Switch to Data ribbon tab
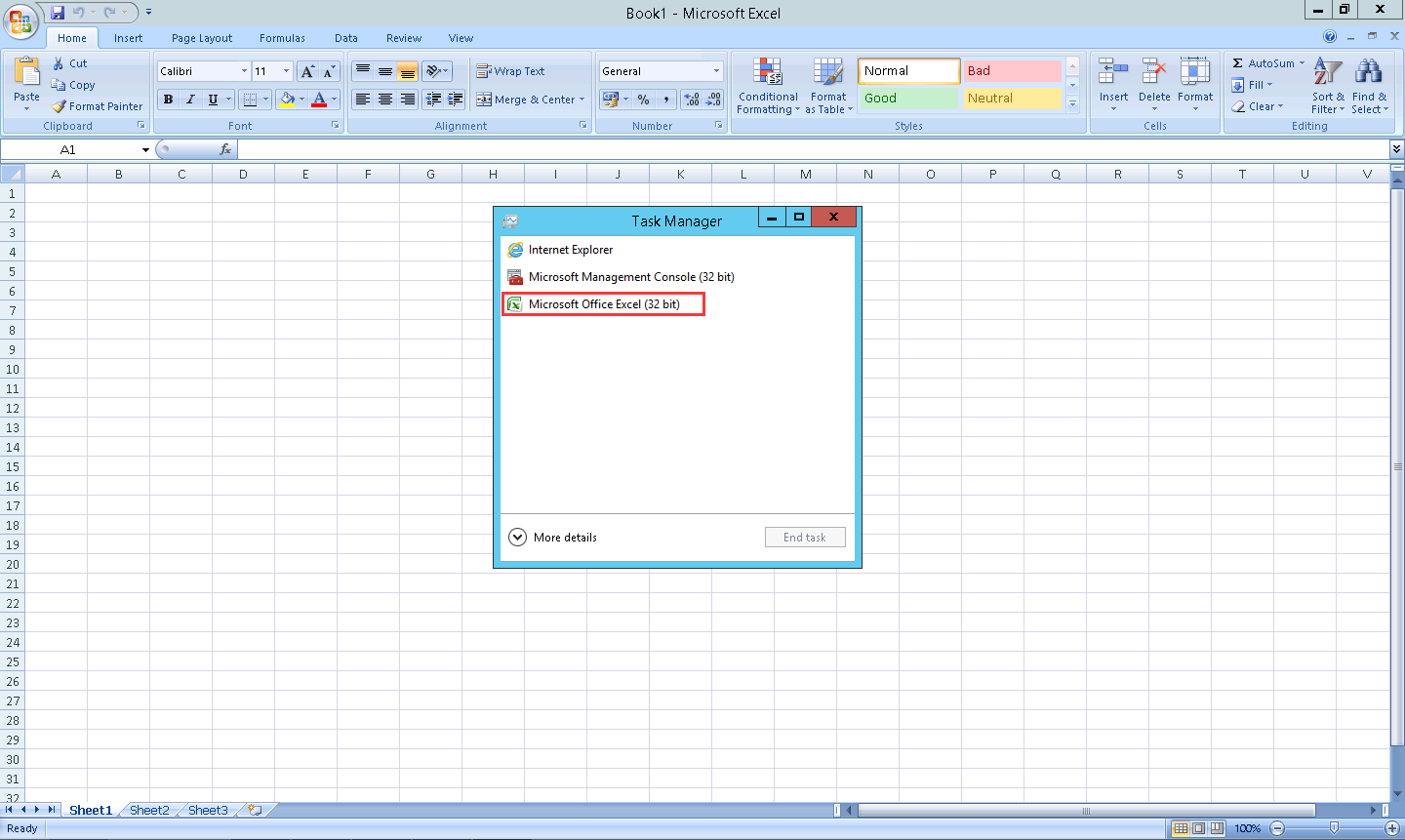 pos(346,38)
